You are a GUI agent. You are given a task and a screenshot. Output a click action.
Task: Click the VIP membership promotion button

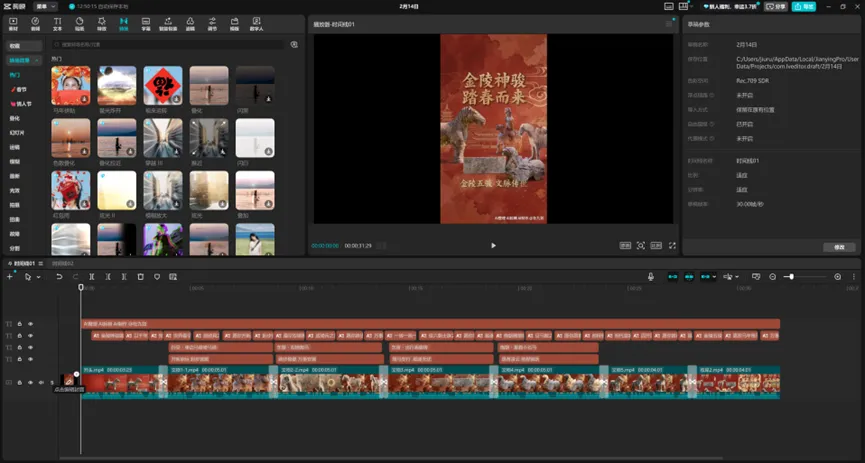point(730,7)
